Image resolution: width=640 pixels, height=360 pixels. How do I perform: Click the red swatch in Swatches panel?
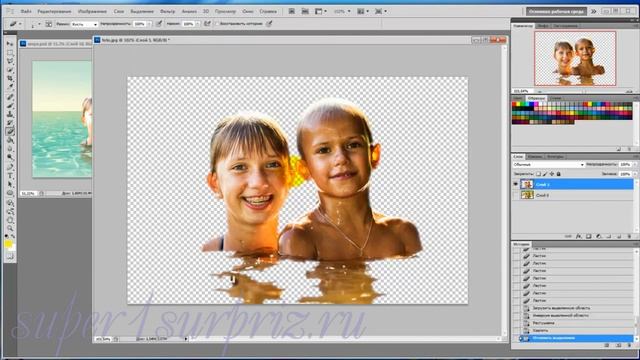[x=515, y=104]
